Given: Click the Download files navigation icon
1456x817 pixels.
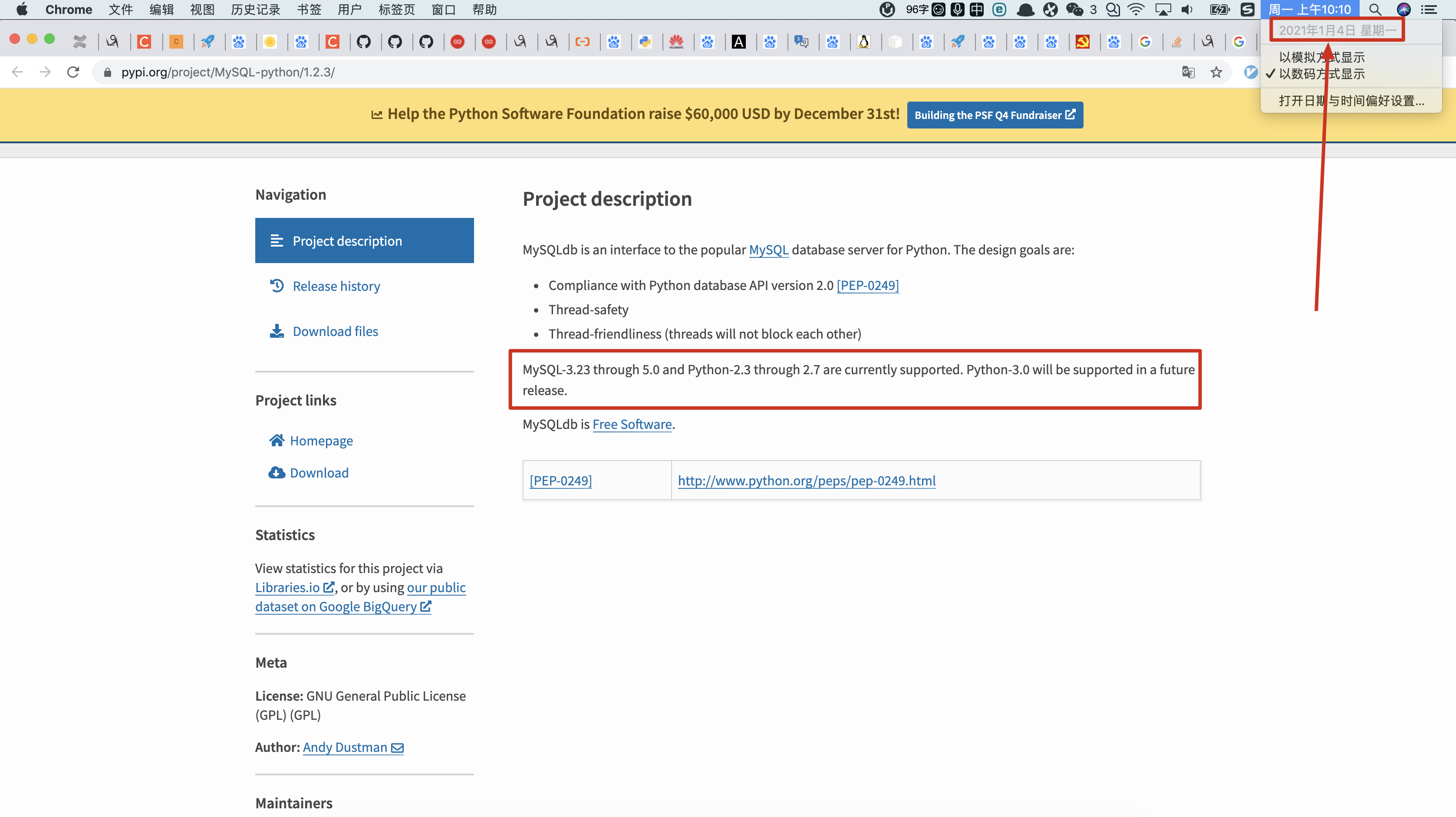Looking at the screenshot, I should 277,331.
